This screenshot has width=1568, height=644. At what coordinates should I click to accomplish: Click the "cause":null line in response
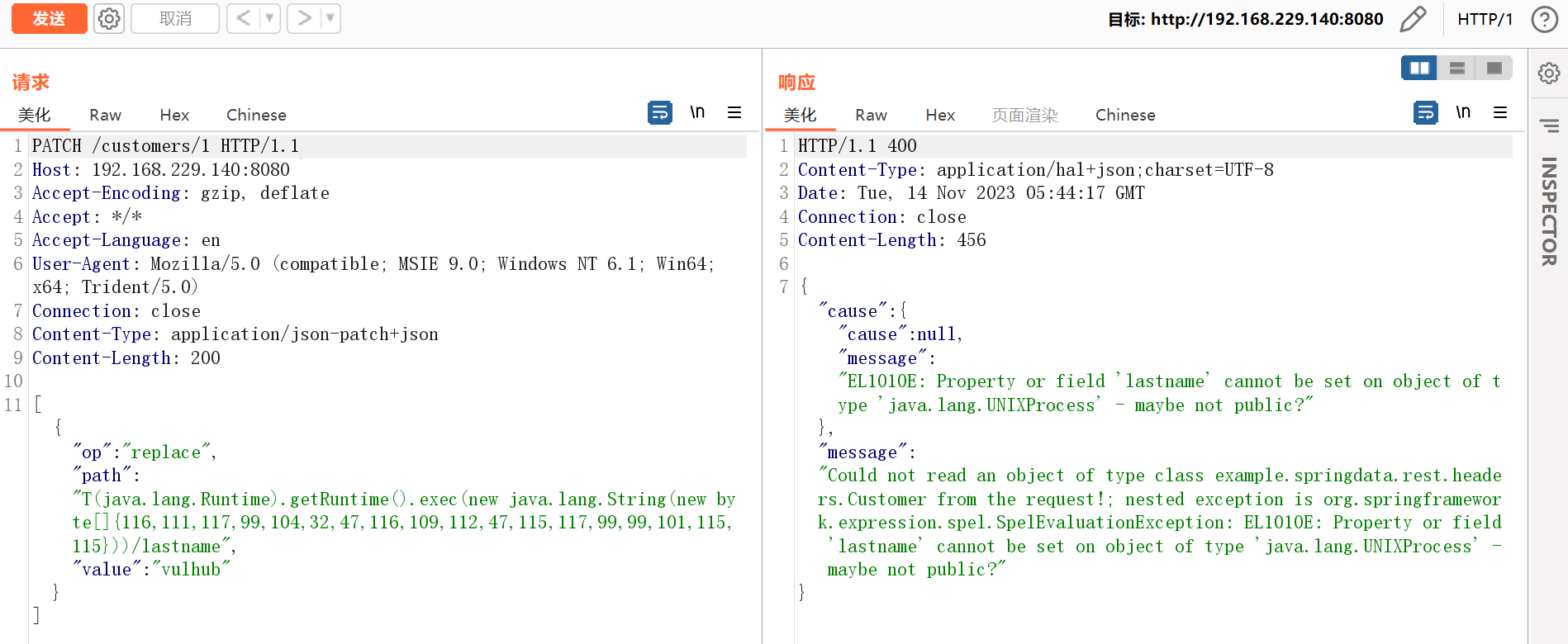pyautogui.click(x=900, y=334)
